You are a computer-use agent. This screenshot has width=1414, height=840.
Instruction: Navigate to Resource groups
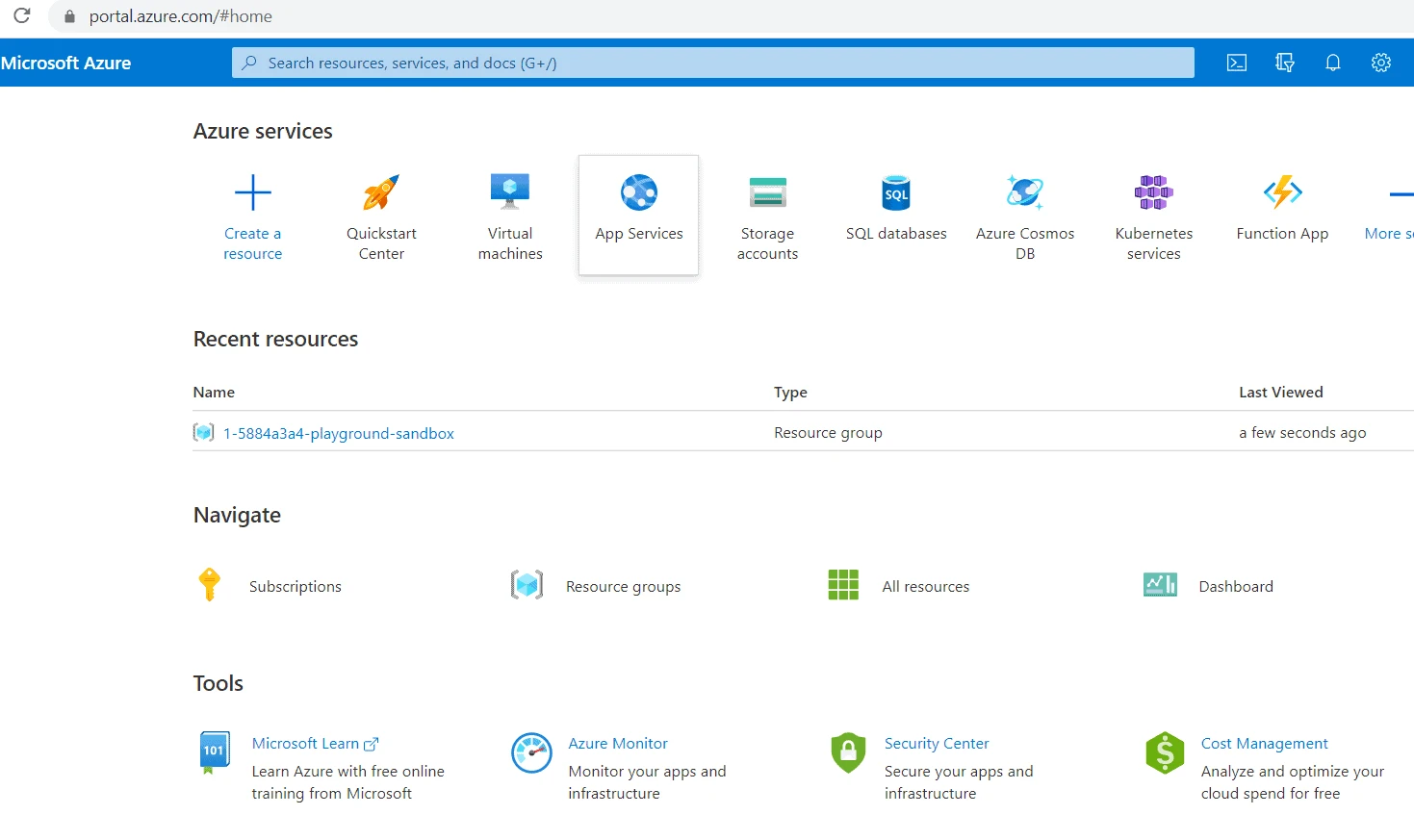623,585
